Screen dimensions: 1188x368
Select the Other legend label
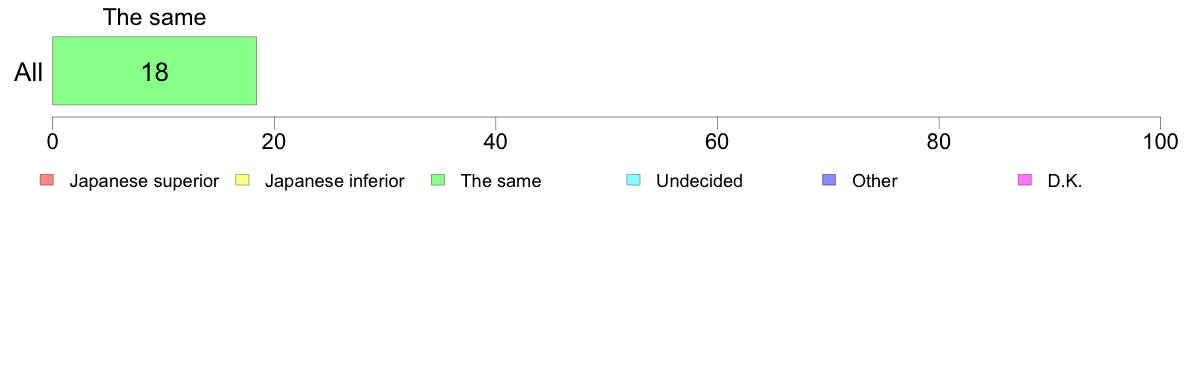[874, 182]
